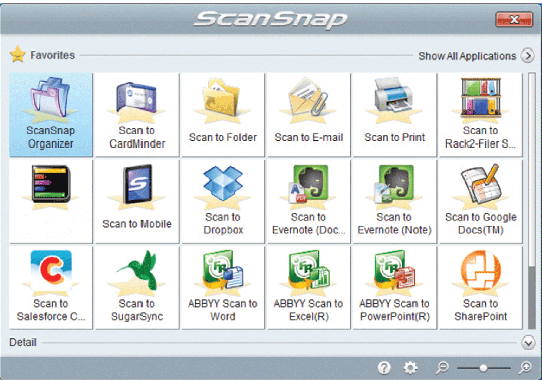Select Scan to Evernote (Document)
The height and width of the screenshot is (380, 542).
click(309, 201)
